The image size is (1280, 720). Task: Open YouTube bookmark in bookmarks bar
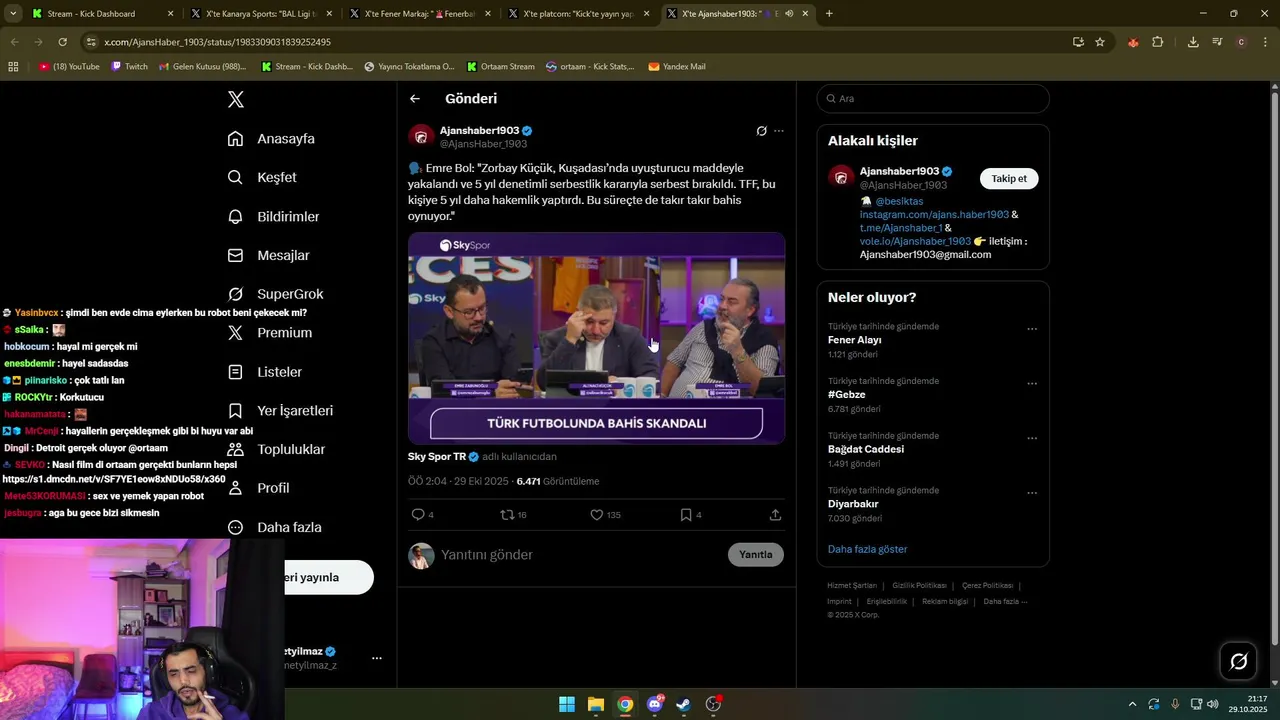pos(69,67)
